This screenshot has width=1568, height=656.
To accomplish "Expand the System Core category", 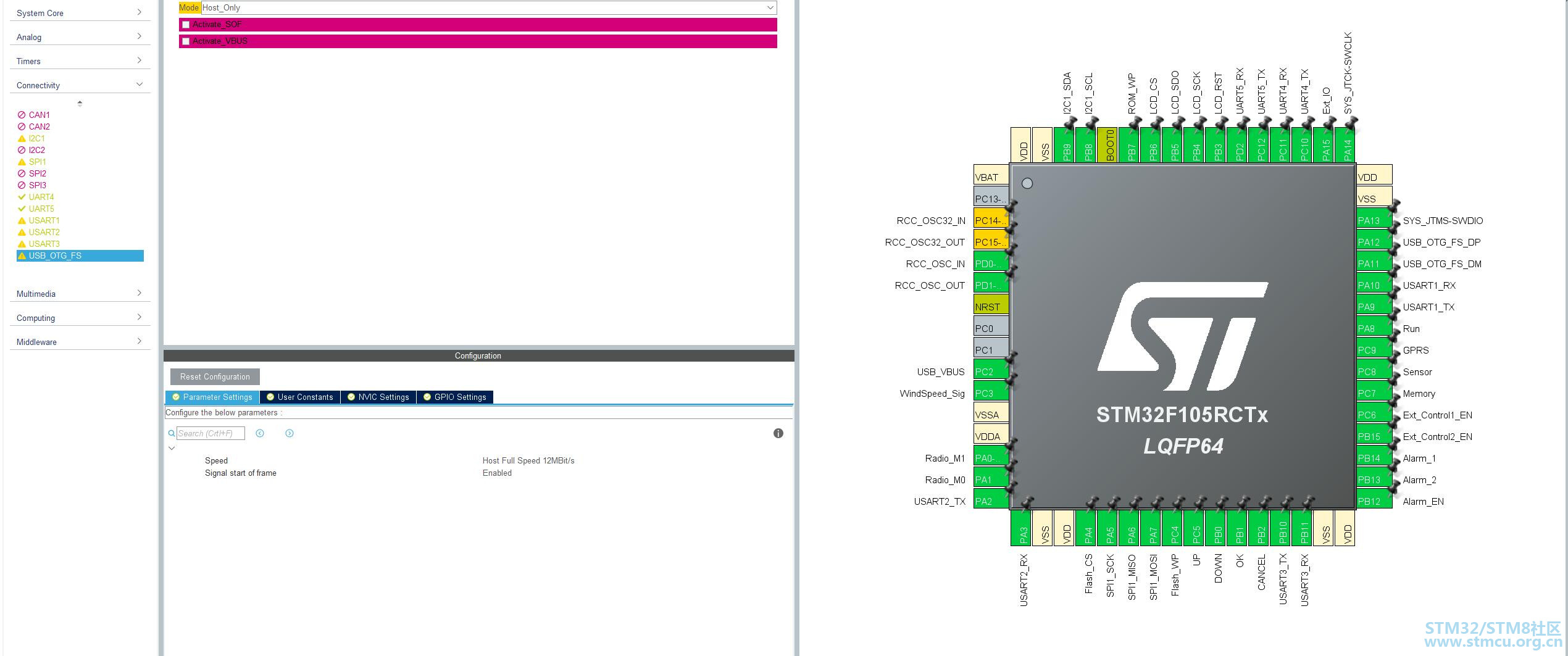I will (x=80, y=12).
